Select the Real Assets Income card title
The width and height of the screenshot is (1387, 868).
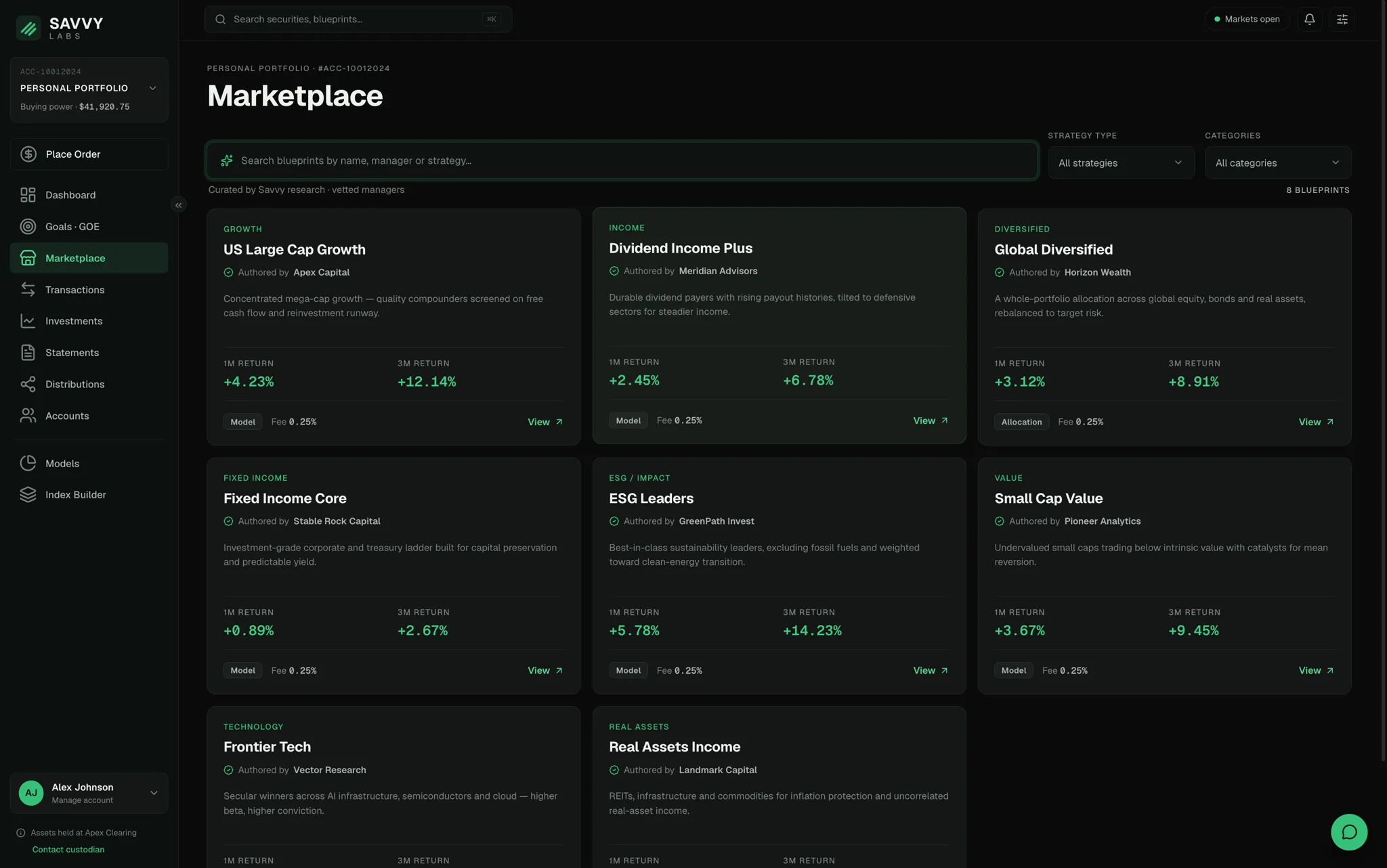[675, 747]
